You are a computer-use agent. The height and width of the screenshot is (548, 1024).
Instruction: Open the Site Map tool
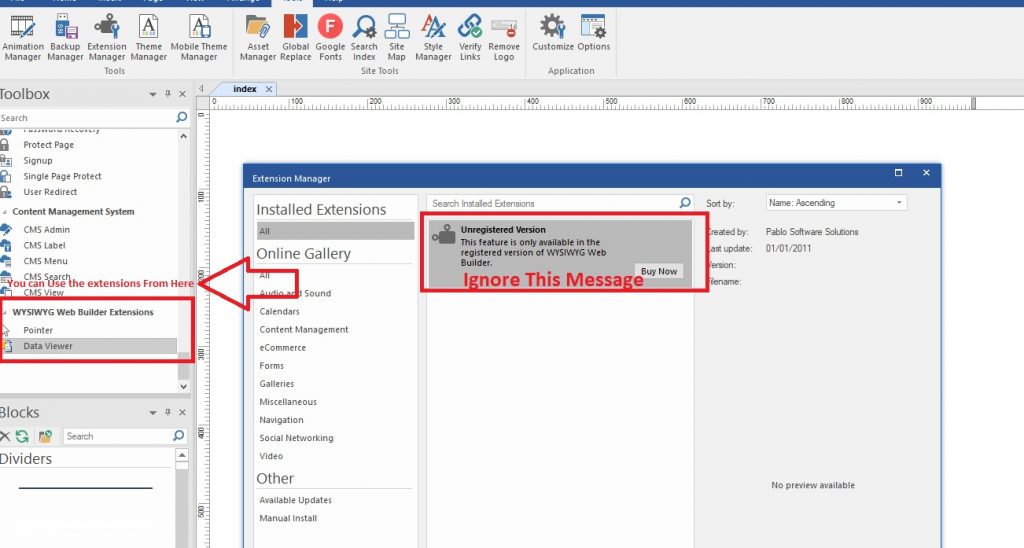click(396, 38)
